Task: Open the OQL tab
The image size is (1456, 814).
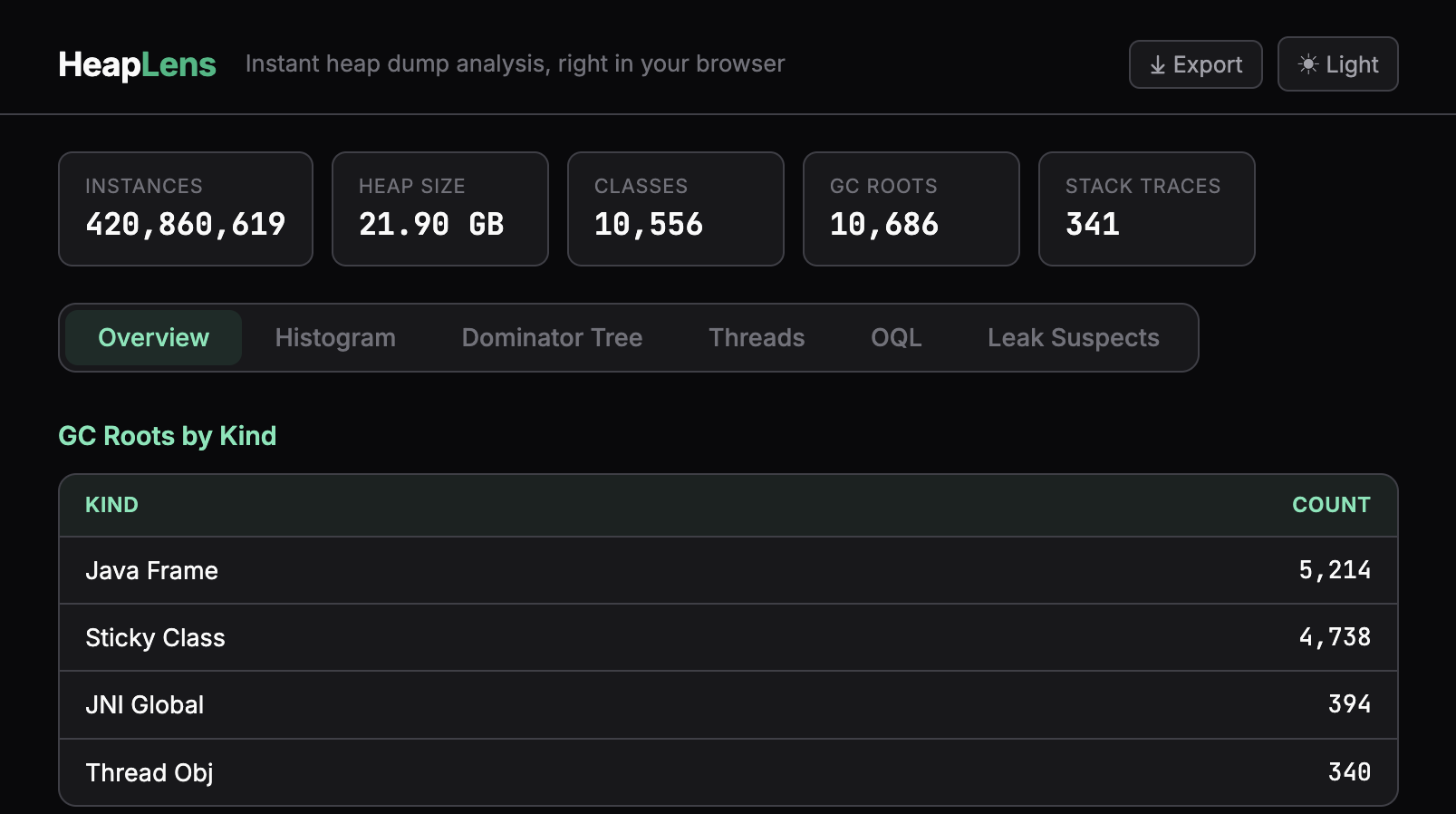Action: click(896, 338)
